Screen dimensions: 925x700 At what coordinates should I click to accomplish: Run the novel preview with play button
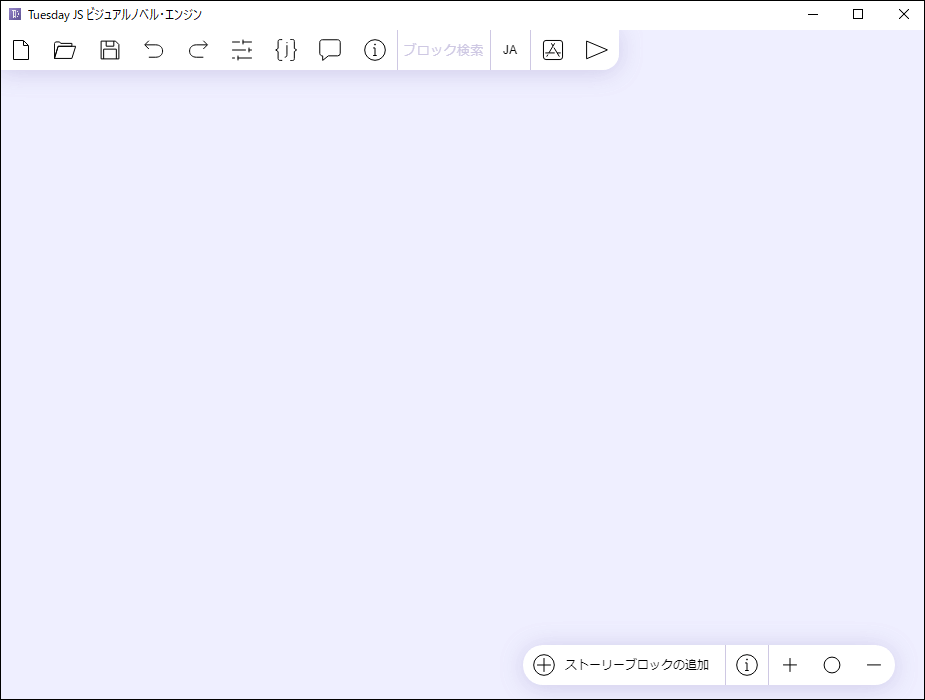pyautogui.click(x=596, y=50)
